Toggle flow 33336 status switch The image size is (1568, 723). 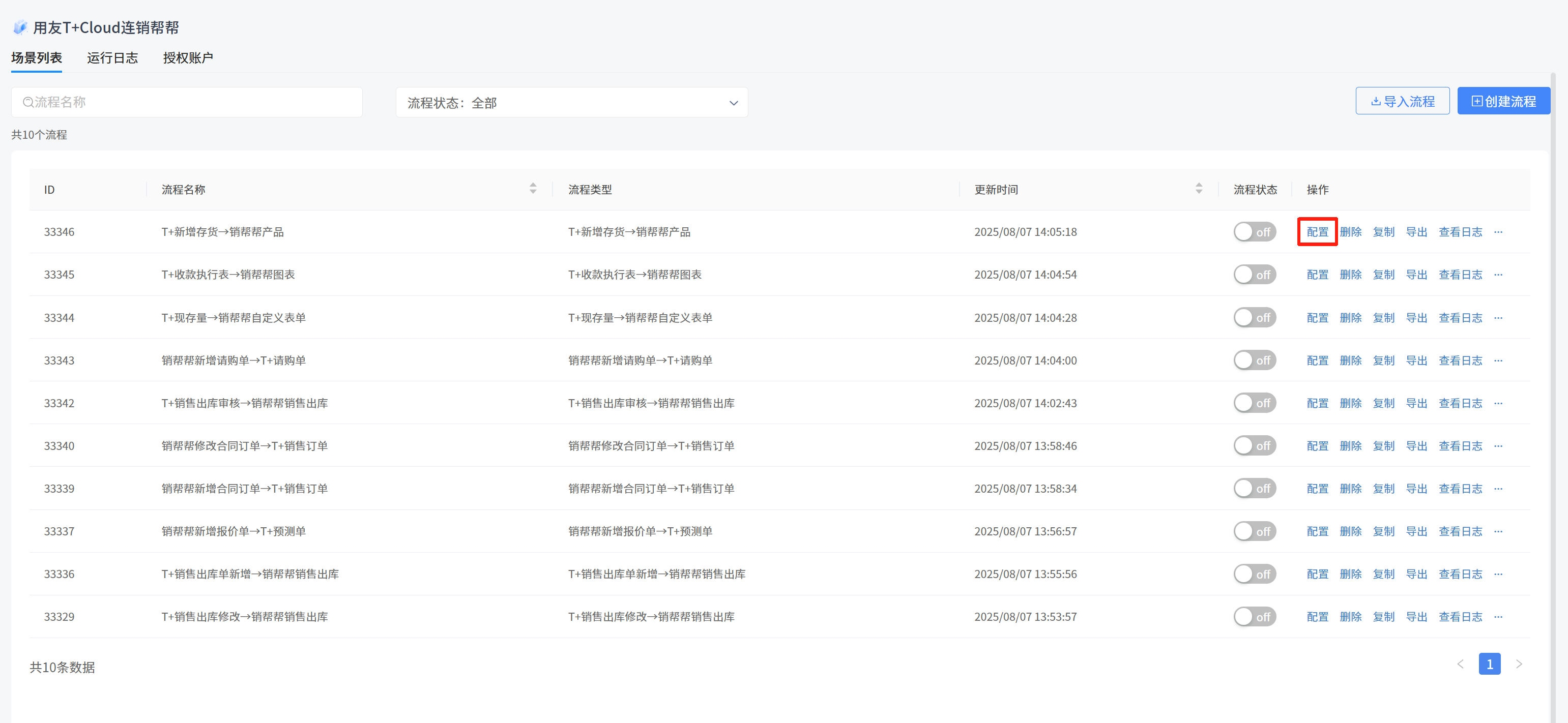(1255, 574)
